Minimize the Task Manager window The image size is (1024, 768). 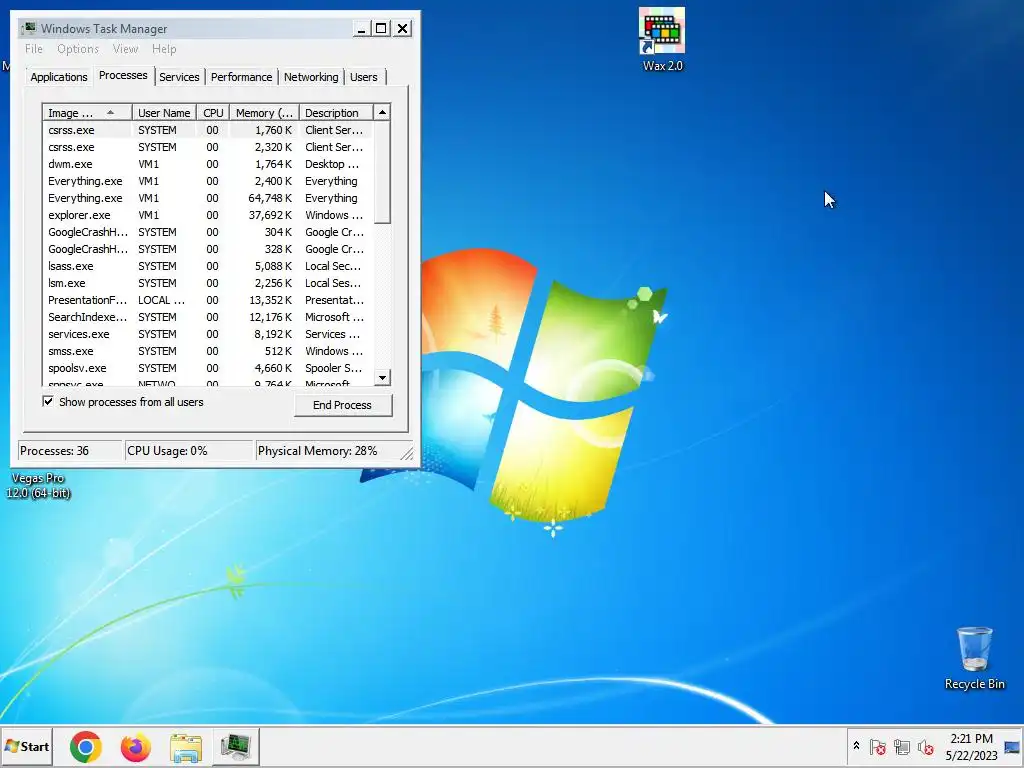pyautogui.click(x=362, y=28)
